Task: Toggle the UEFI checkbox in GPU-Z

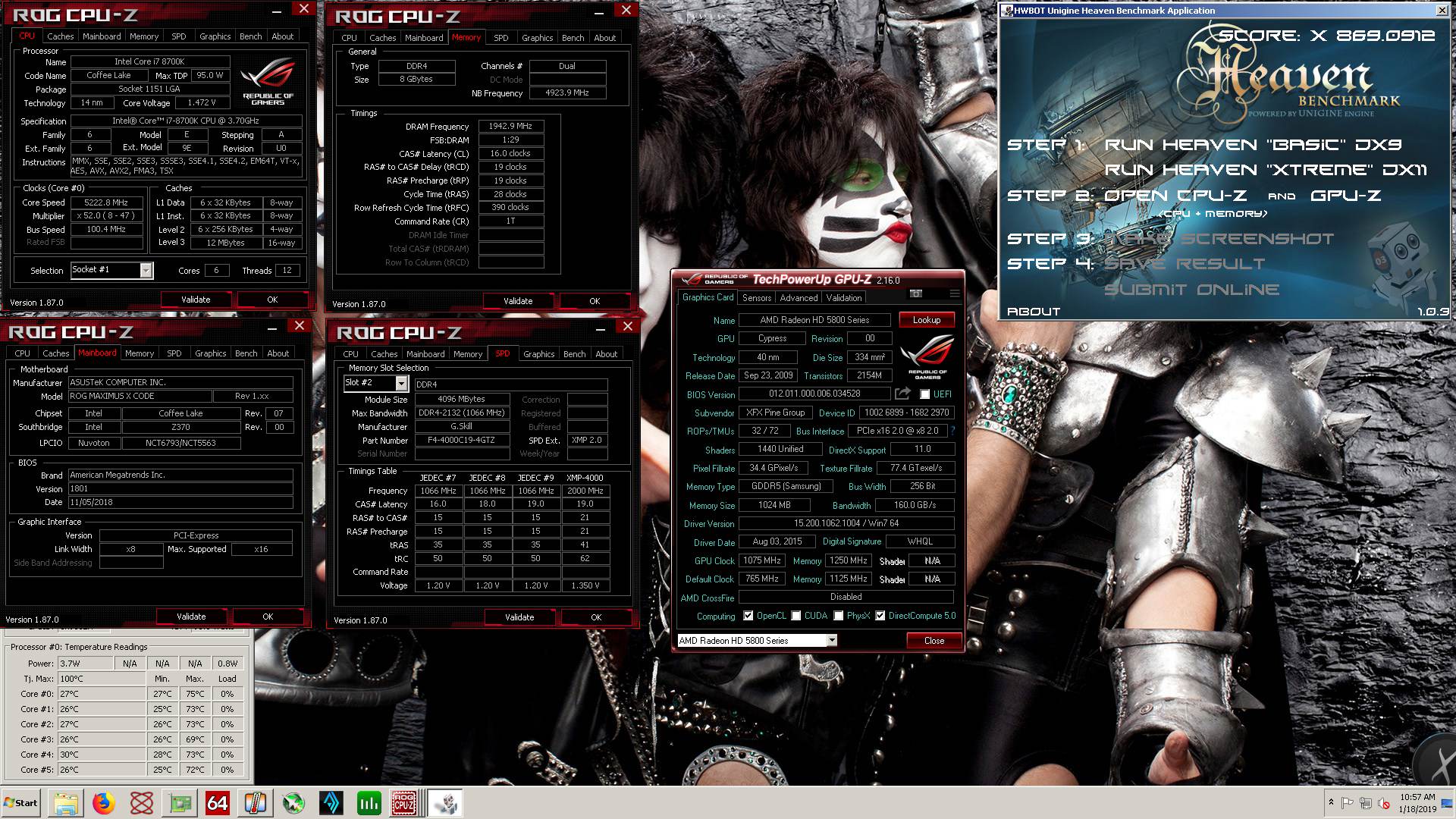Action: pos(924,394)
